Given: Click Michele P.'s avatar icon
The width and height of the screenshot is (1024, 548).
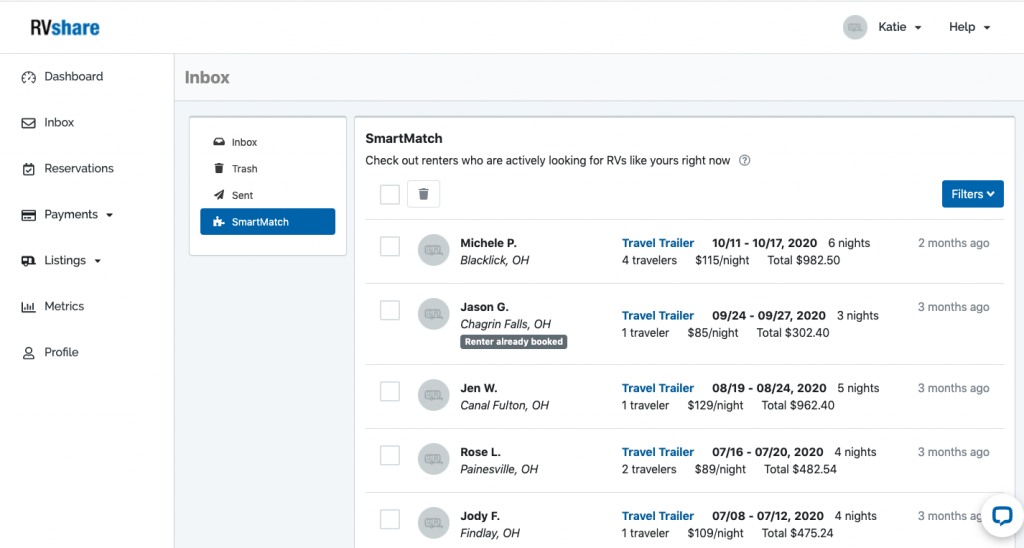Looking at the screenshot, I should click(434, 250).
